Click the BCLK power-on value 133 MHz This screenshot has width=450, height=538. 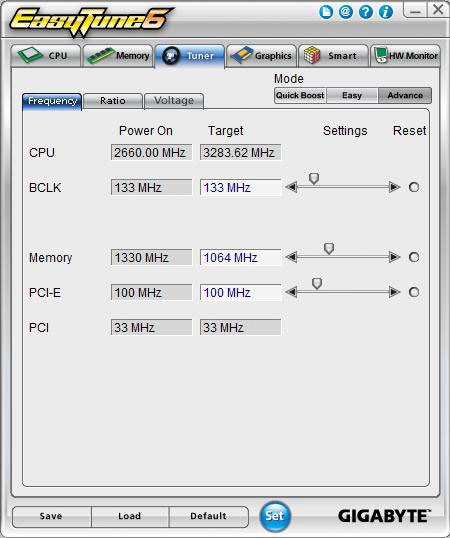(x=151, y=187)
